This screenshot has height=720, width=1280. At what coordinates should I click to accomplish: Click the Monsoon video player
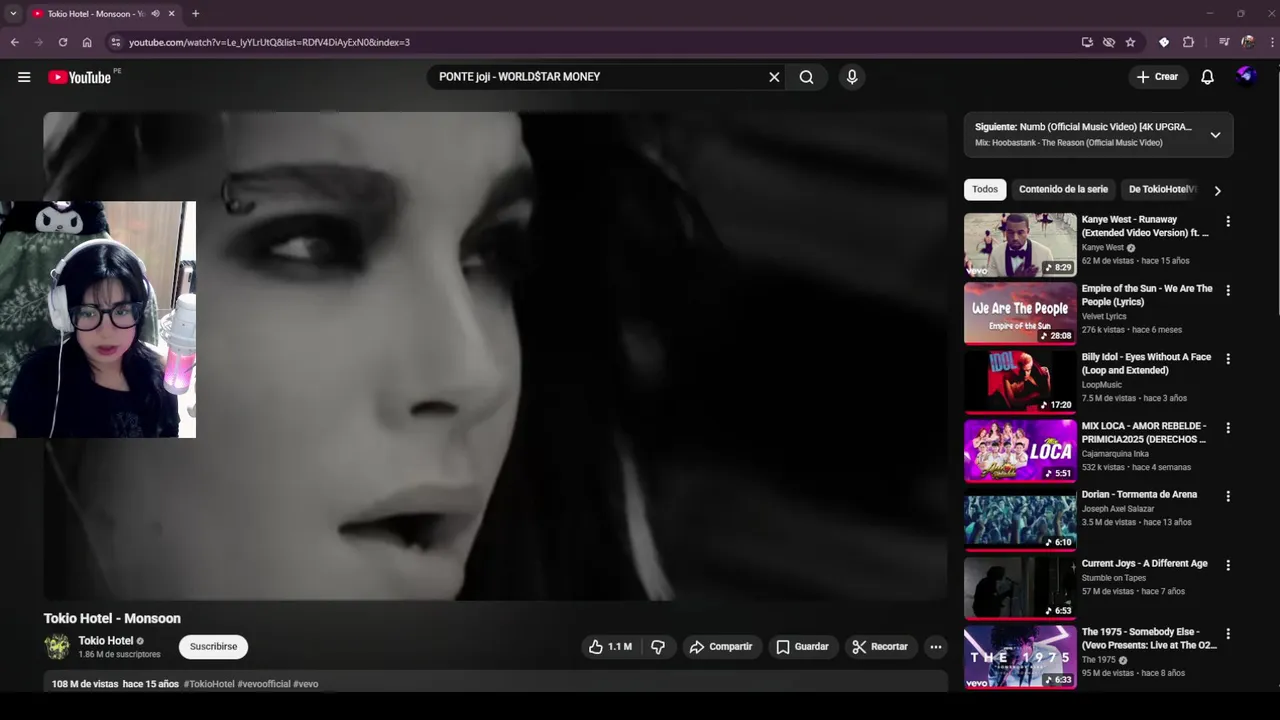(495, 355)
